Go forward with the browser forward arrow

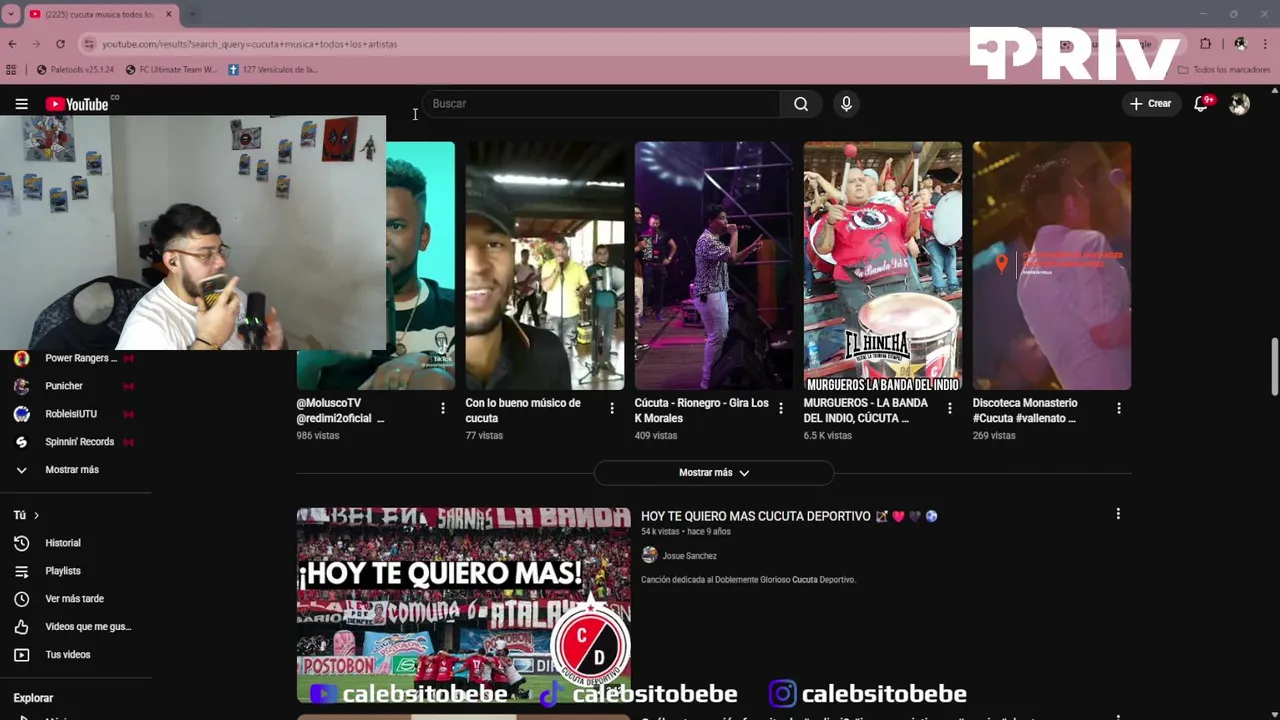[36, 44]
